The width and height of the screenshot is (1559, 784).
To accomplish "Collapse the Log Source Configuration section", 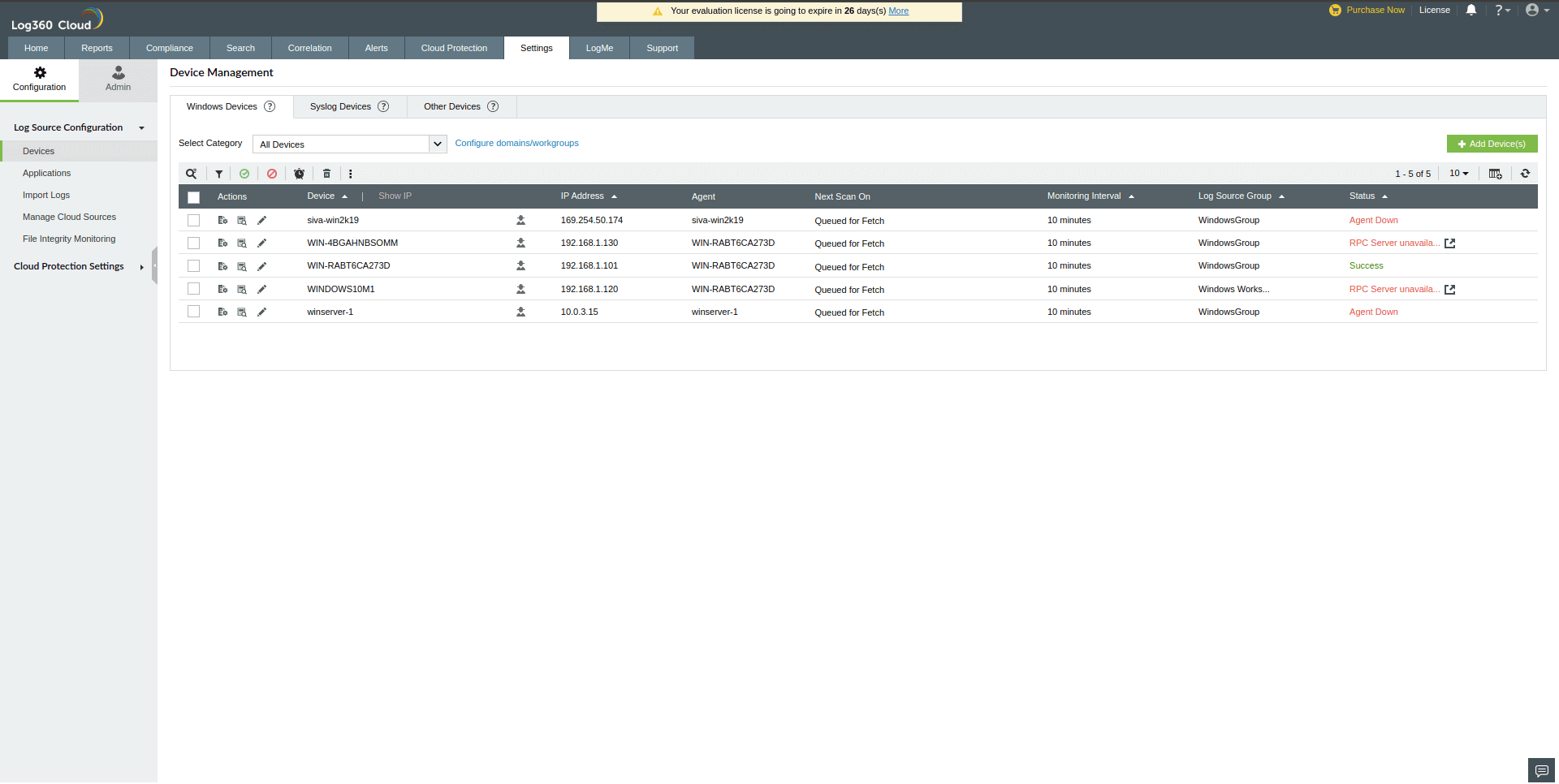I will [x=141, y=127].
